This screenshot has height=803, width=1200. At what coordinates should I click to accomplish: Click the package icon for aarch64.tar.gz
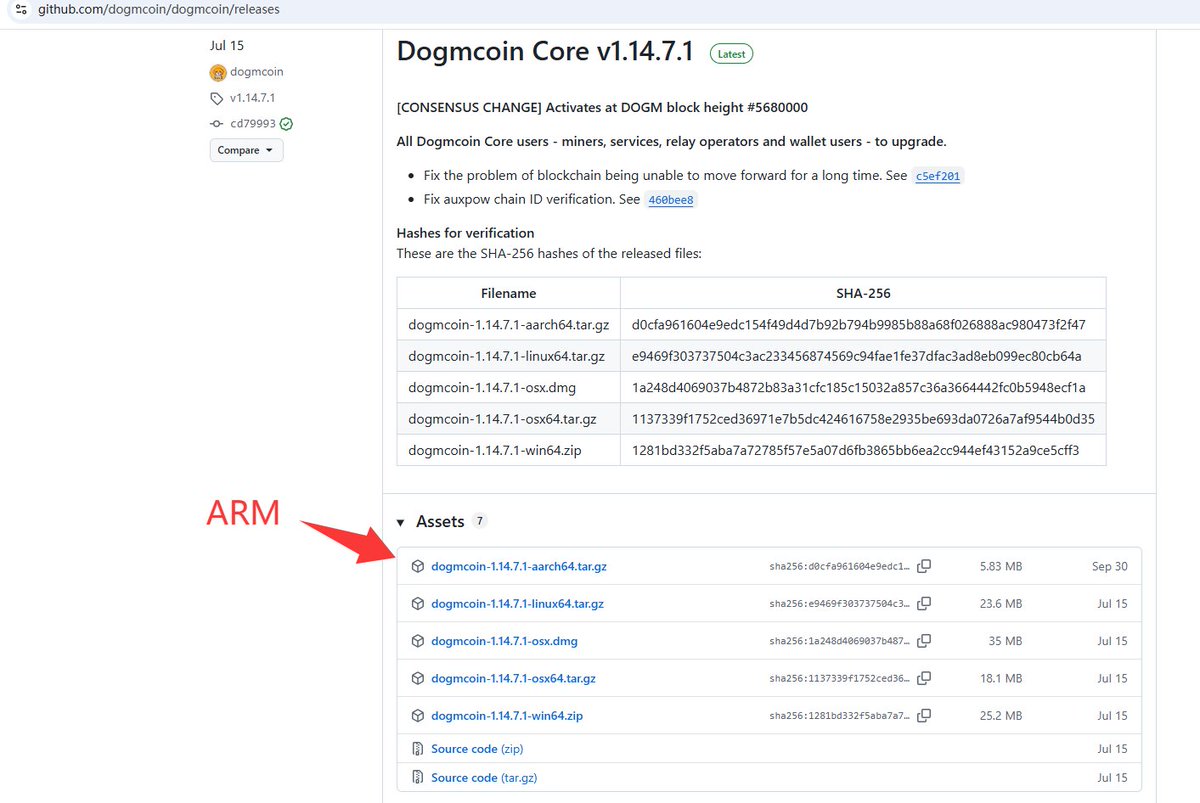(418, 566)
